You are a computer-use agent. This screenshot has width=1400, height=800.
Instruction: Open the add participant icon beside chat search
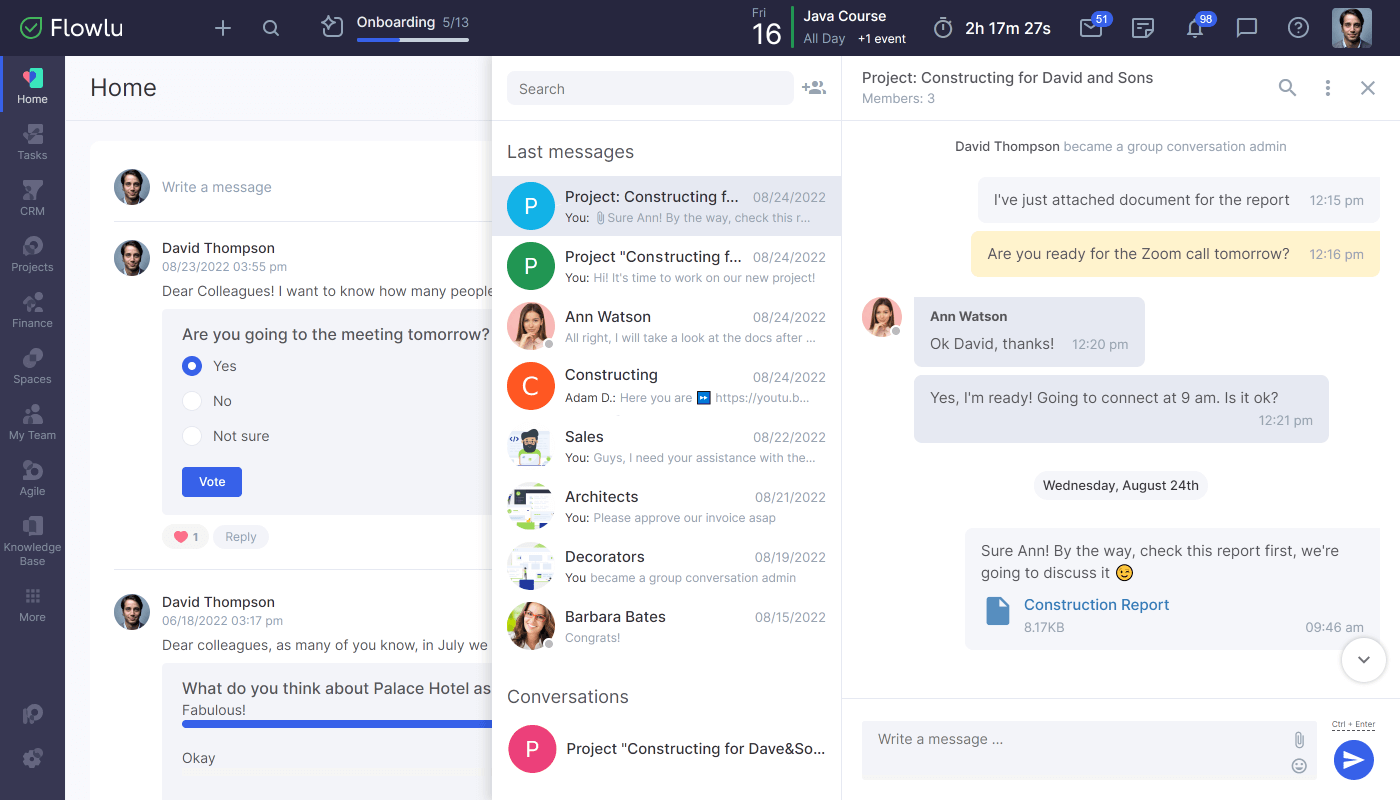[814, 88]
